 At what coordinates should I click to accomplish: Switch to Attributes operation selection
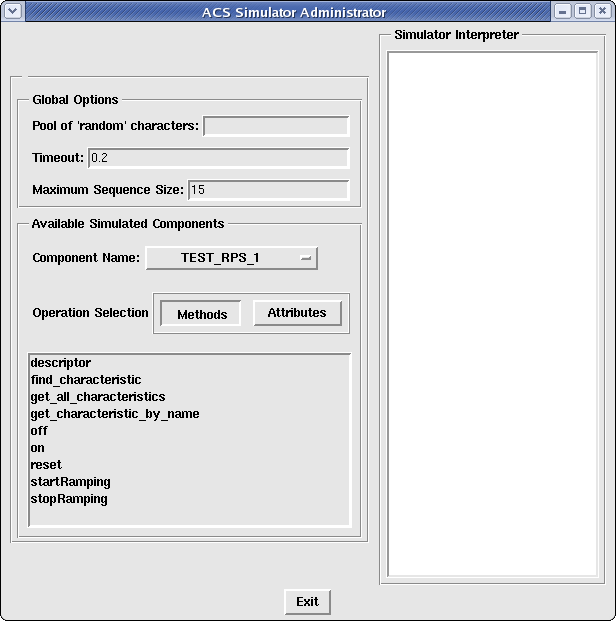coord(297,313)
